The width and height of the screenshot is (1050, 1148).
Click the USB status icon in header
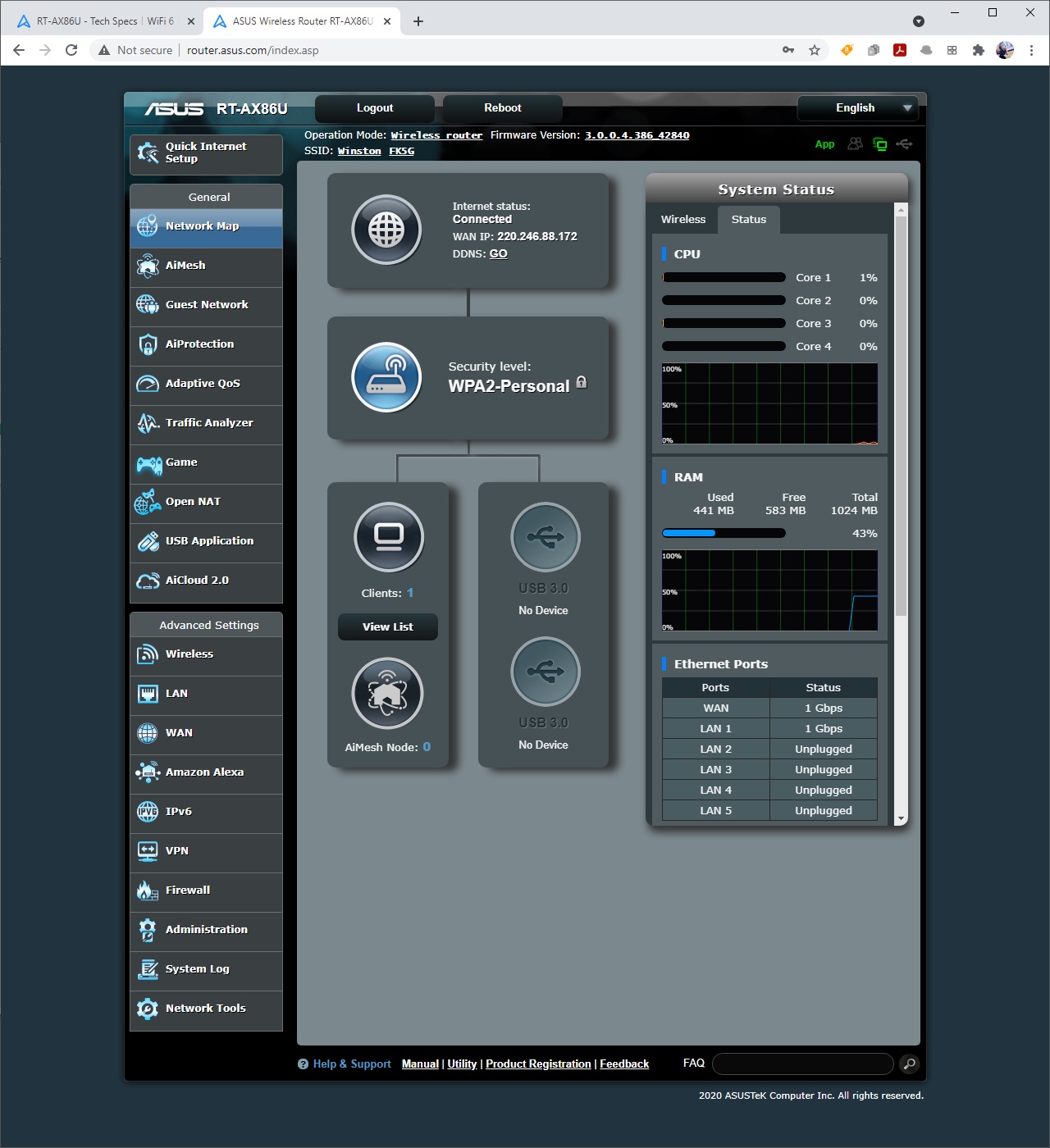coord(904,144)
